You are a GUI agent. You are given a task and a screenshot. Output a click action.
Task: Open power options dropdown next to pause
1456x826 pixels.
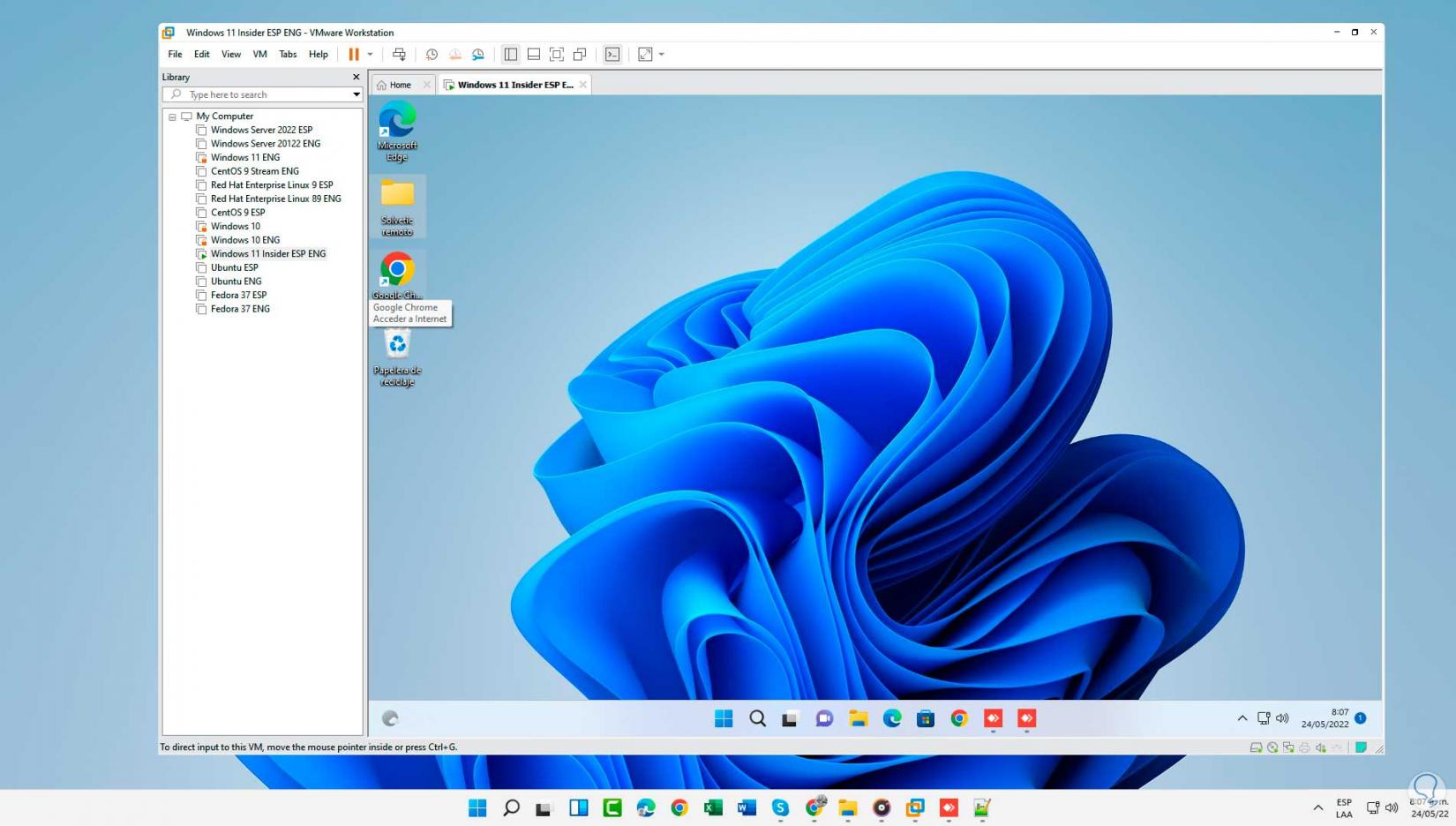[x=370, y=55]
